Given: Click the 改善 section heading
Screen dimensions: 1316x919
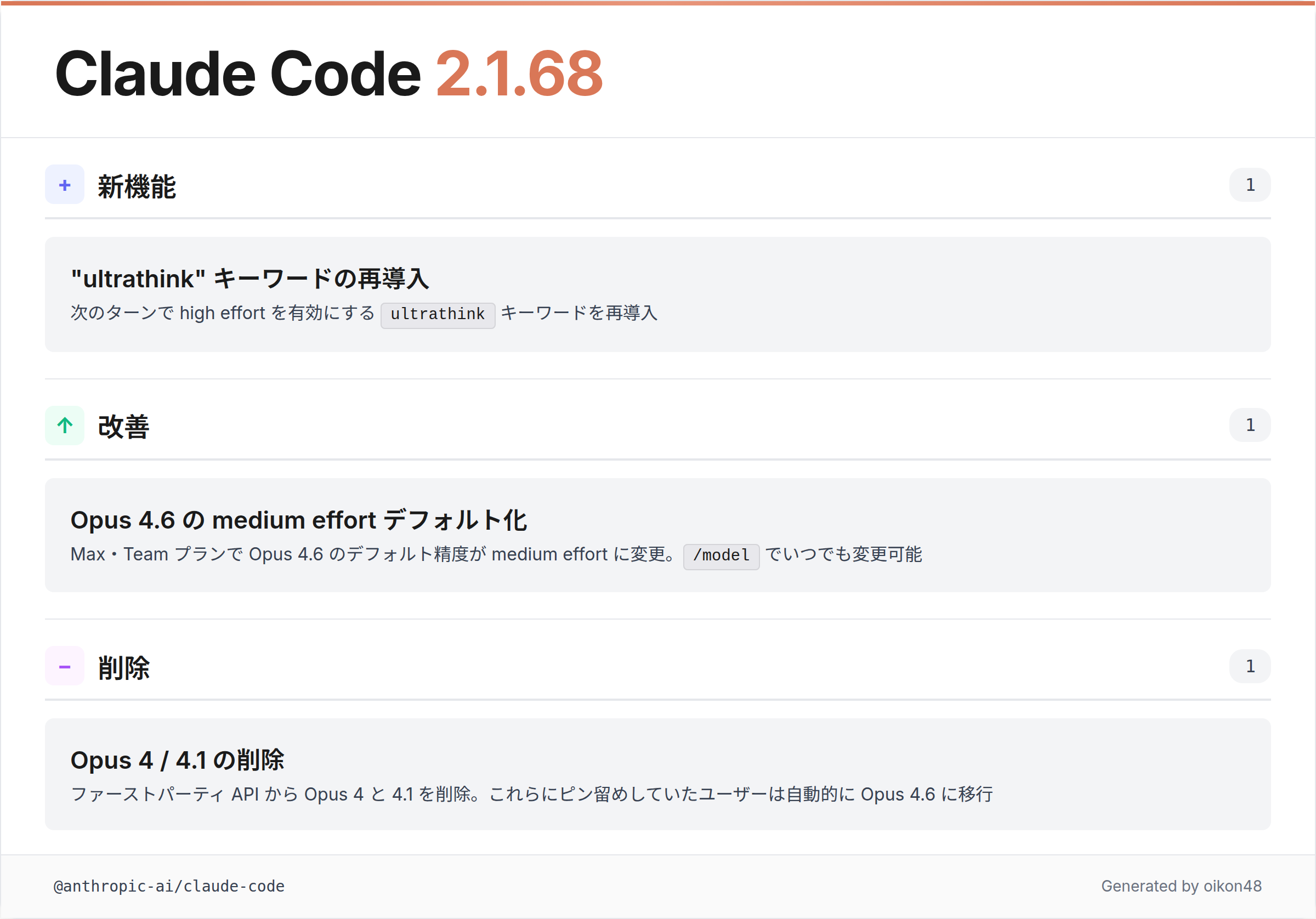Looking at the screenshot, I should coord(123,427).
